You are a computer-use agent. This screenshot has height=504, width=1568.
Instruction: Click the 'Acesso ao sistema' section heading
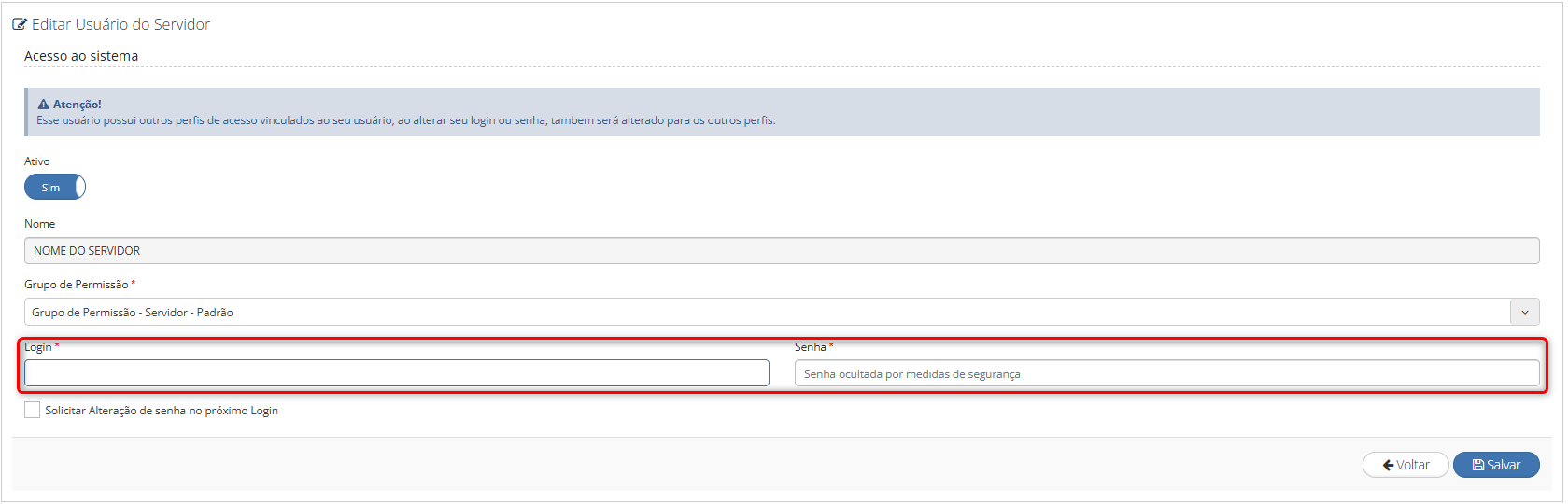(x=81, y=56)
